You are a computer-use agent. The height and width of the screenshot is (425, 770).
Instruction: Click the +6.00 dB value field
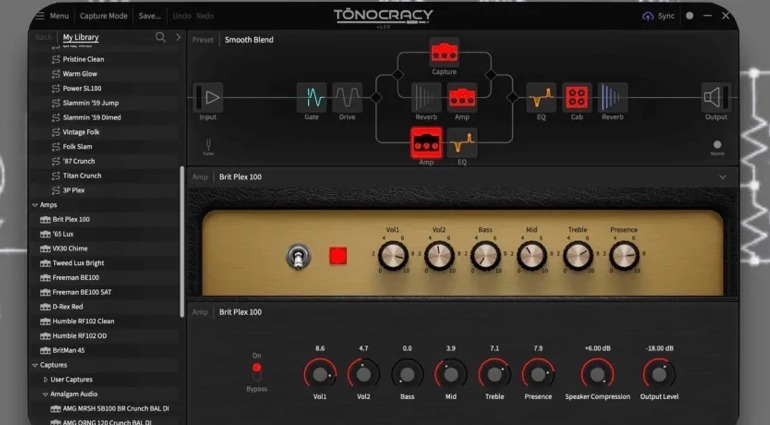(597, 348)
